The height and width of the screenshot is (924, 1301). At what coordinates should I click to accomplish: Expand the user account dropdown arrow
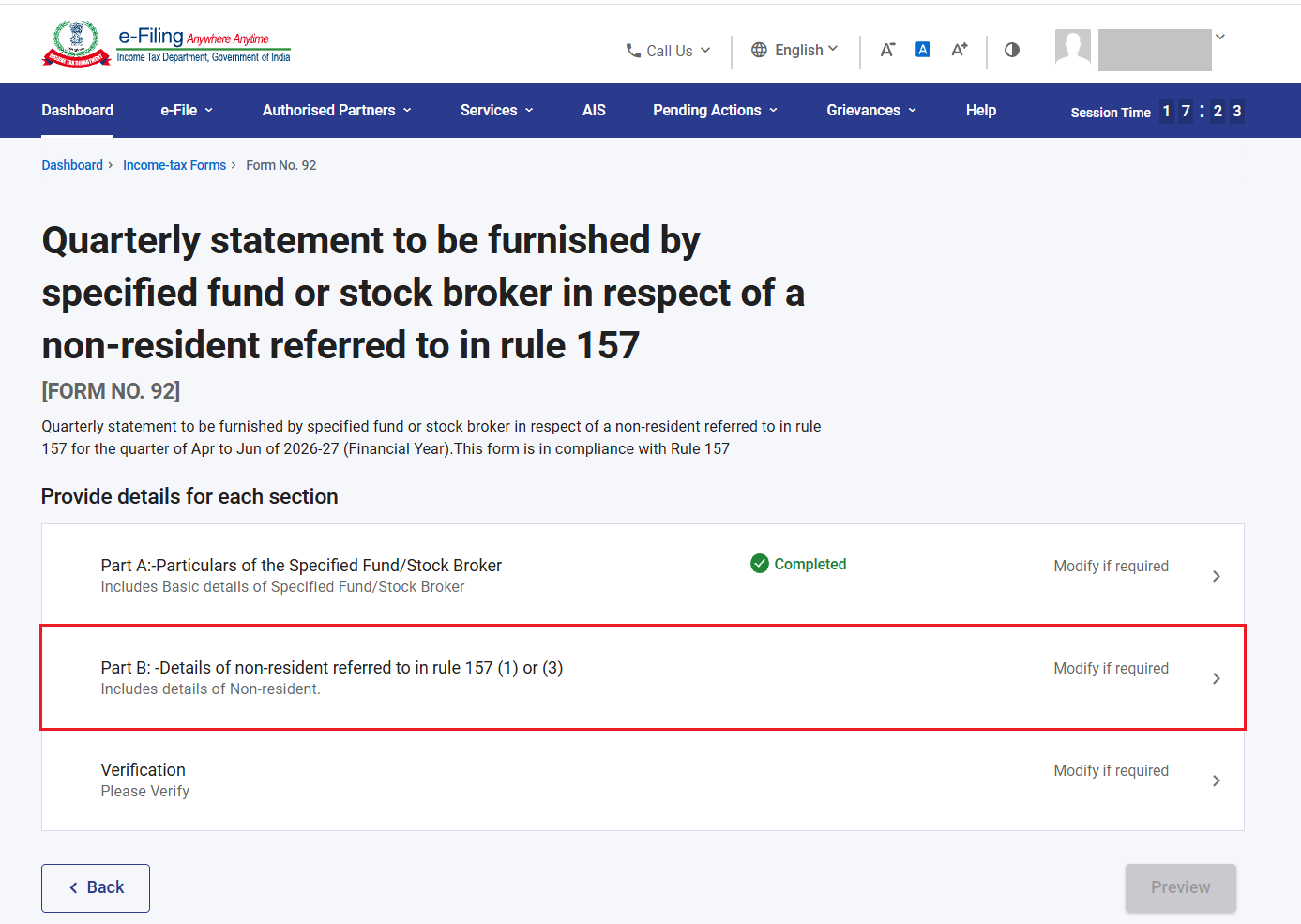(x=1220, y=38)
